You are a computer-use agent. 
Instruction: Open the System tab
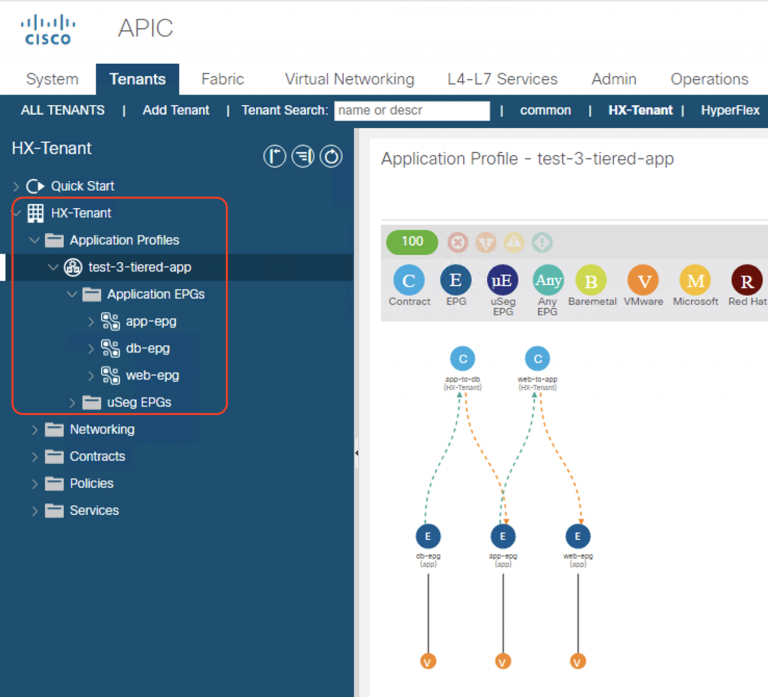point(52,79)
